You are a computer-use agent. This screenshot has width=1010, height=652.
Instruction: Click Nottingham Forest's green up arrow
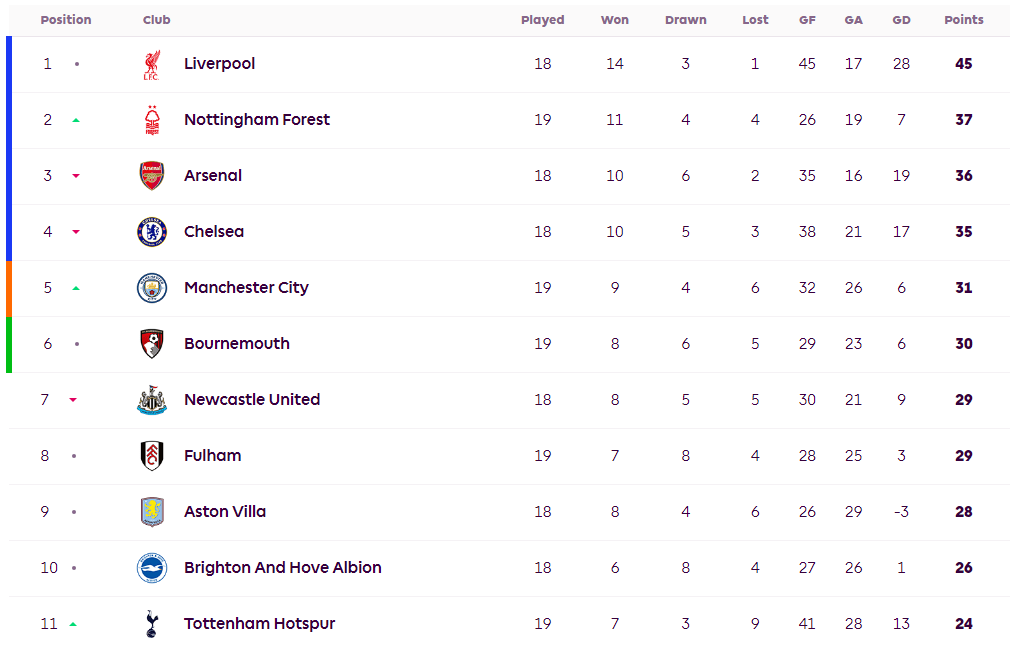click(x=76, y=120)
